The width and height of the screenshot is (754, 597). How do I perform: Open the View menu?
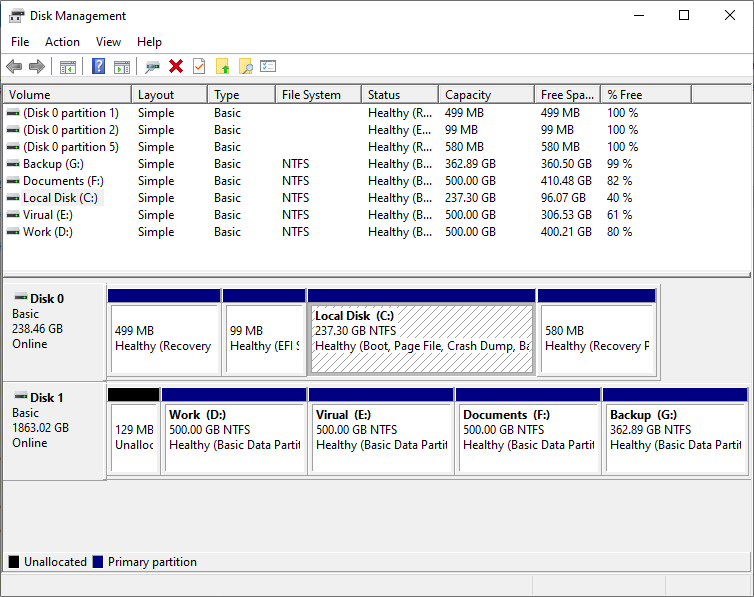coord(108,42)
